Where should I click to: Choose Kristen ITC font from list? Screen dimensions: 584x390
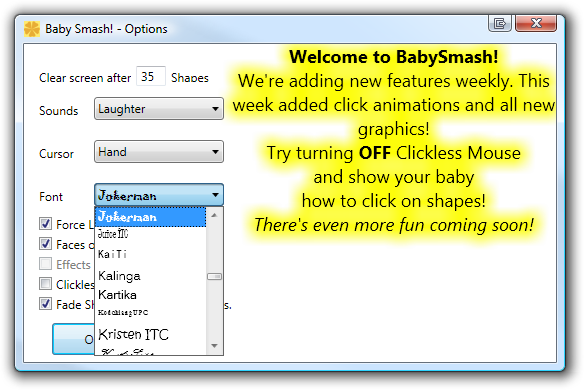click(150, 334)
